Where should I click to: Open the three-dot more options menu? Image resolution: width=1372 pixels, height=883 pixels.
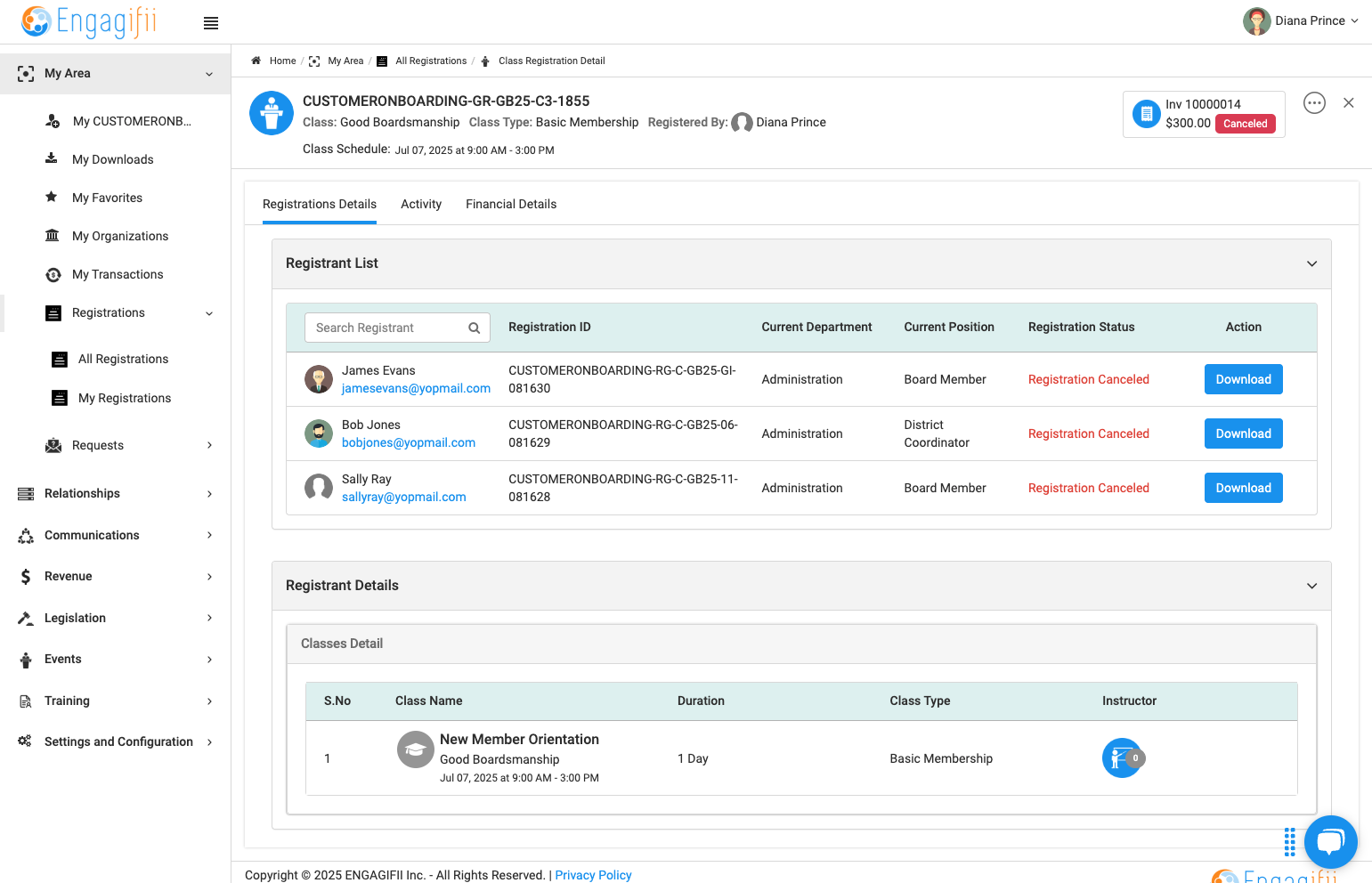[1314, 103]
